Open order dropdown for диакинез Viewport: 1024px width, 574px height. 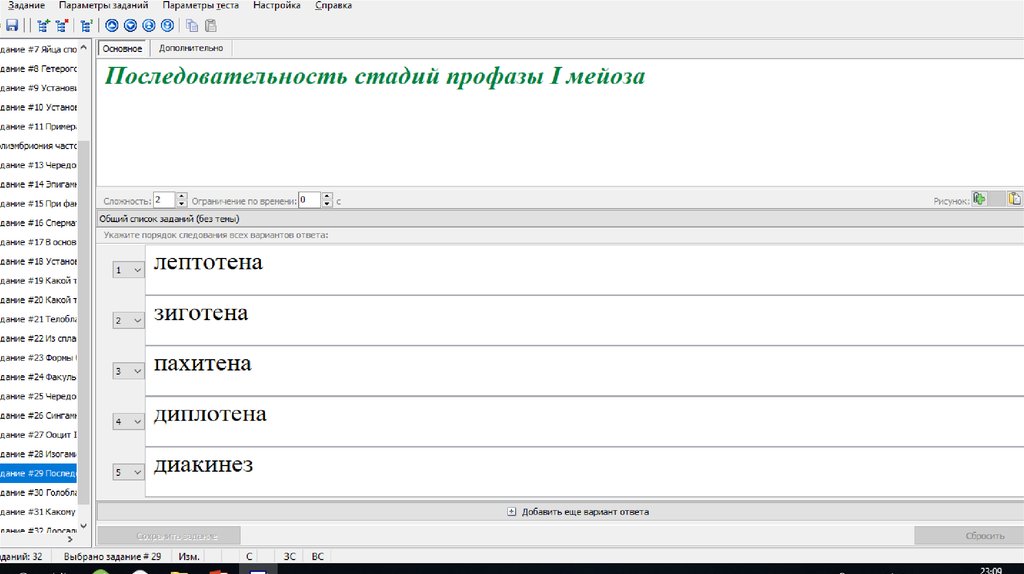coord(129,472)
